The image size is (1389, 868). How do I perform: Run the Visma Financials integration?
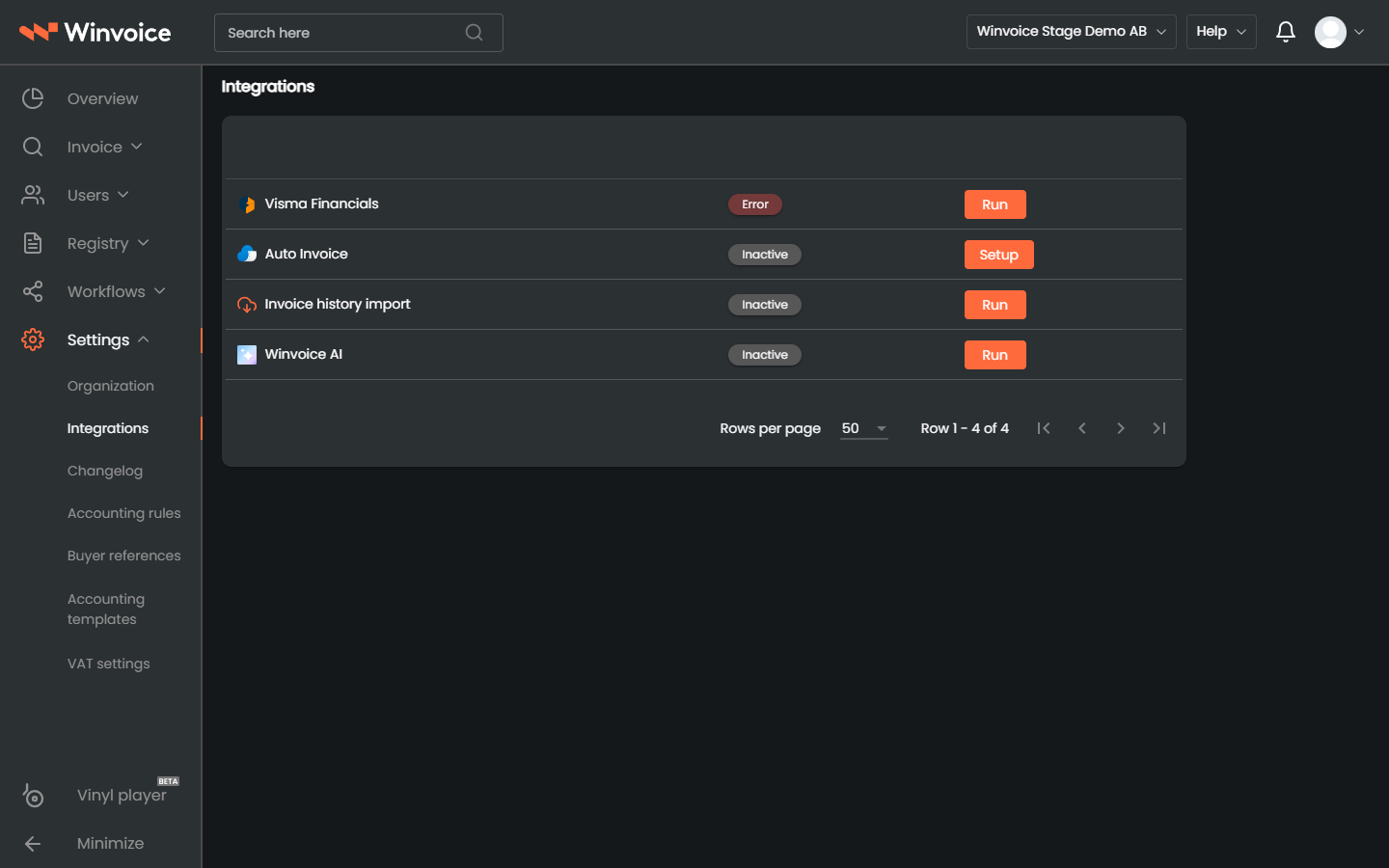(x=995, y=204)
